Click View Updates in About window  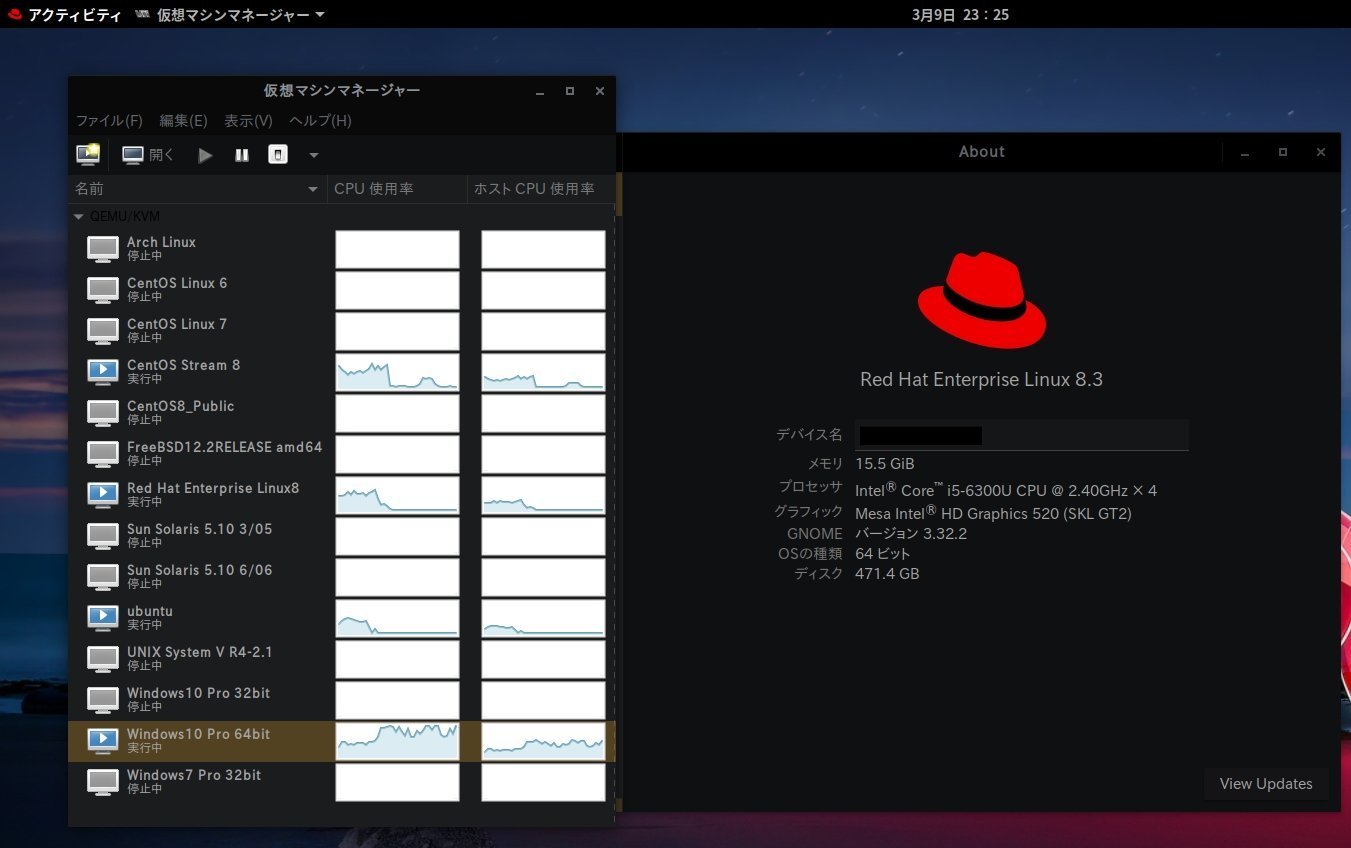click(1266, 784)
